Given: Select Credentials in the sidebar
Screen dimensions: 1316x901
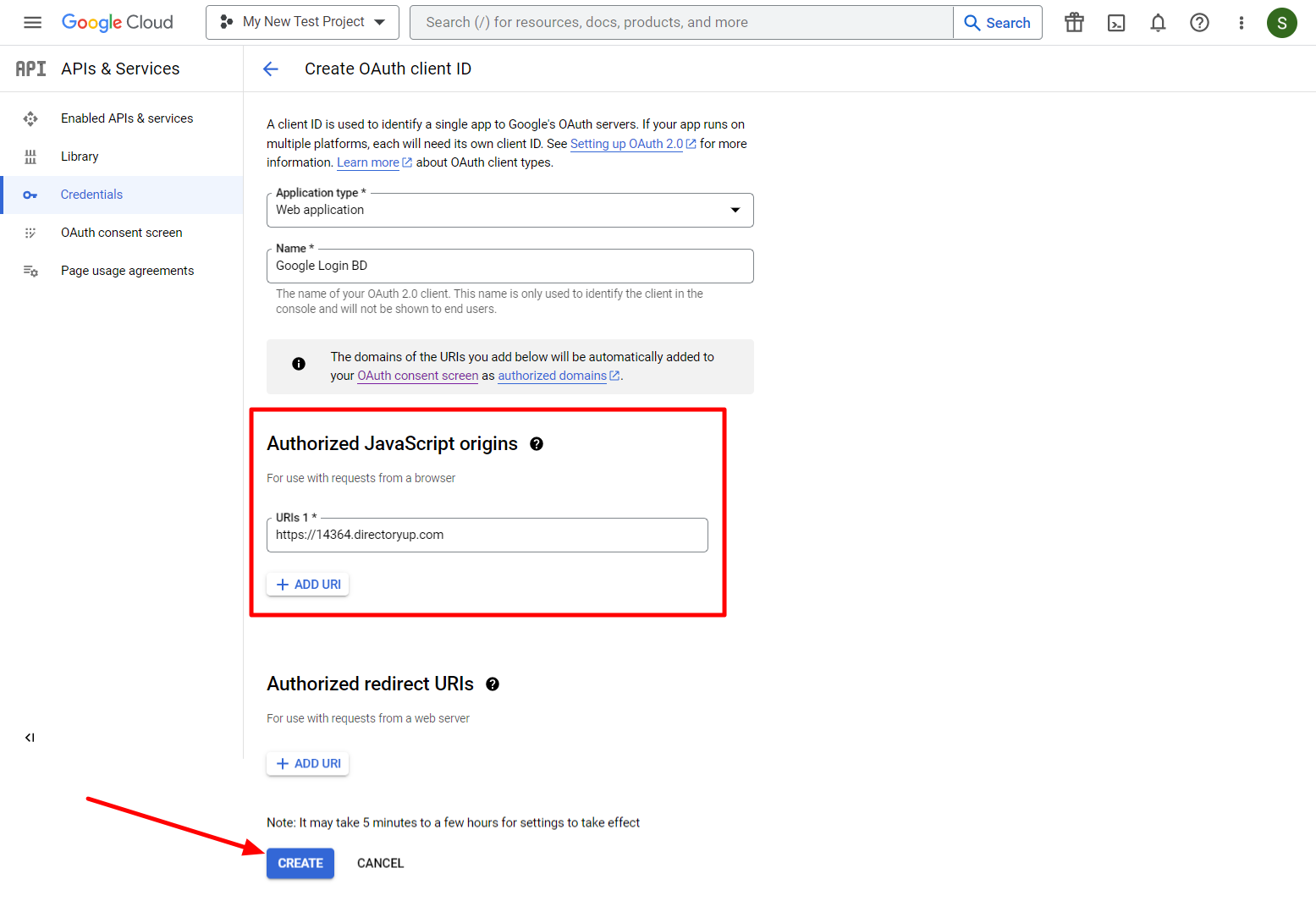Looking at the screenshot, I should click(122, 195).
